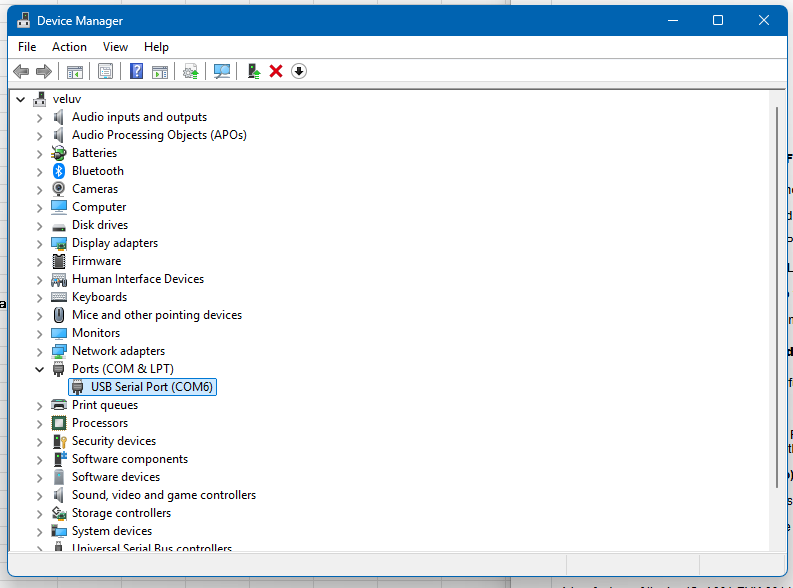
Task: Click the red X Uninstall device icon
Action: [x=276, y=71]
